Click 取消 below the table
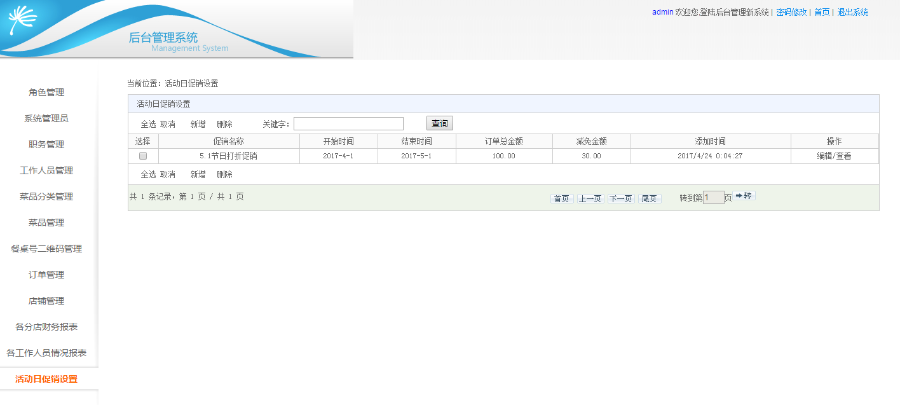The width and height of the screenshot is (900, 405). coord(168,174)
